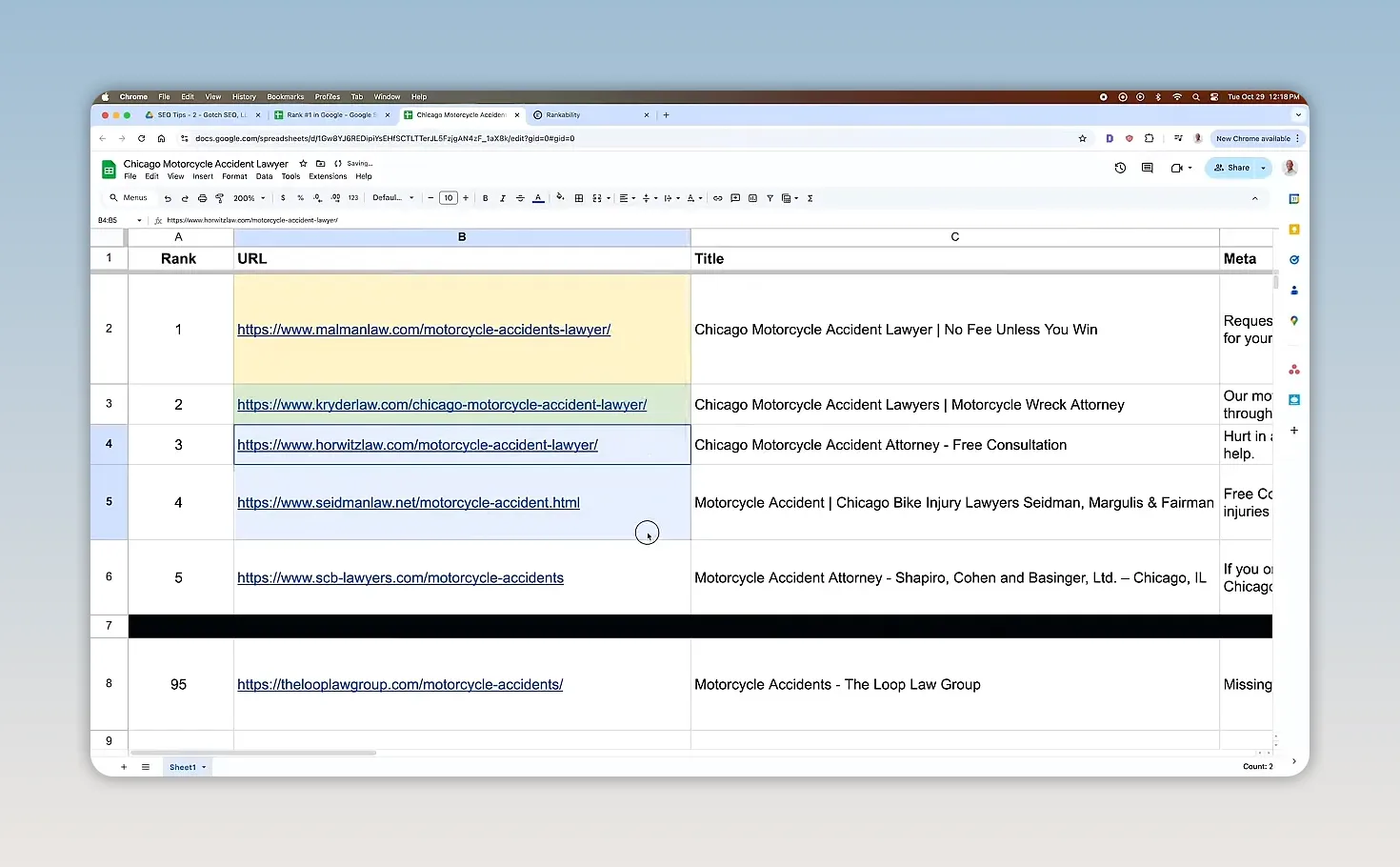Click the Meet video camera icon
This screenshot has width=1400, height=867.
1177,168
